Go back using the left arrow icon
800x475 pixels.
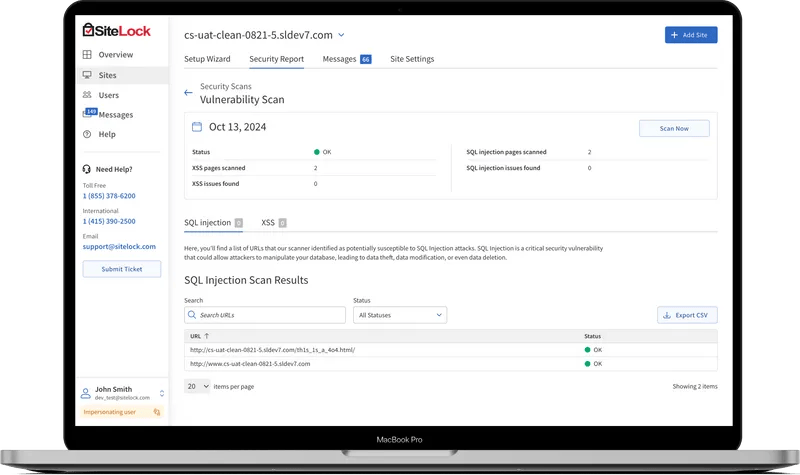pos(188,93)
